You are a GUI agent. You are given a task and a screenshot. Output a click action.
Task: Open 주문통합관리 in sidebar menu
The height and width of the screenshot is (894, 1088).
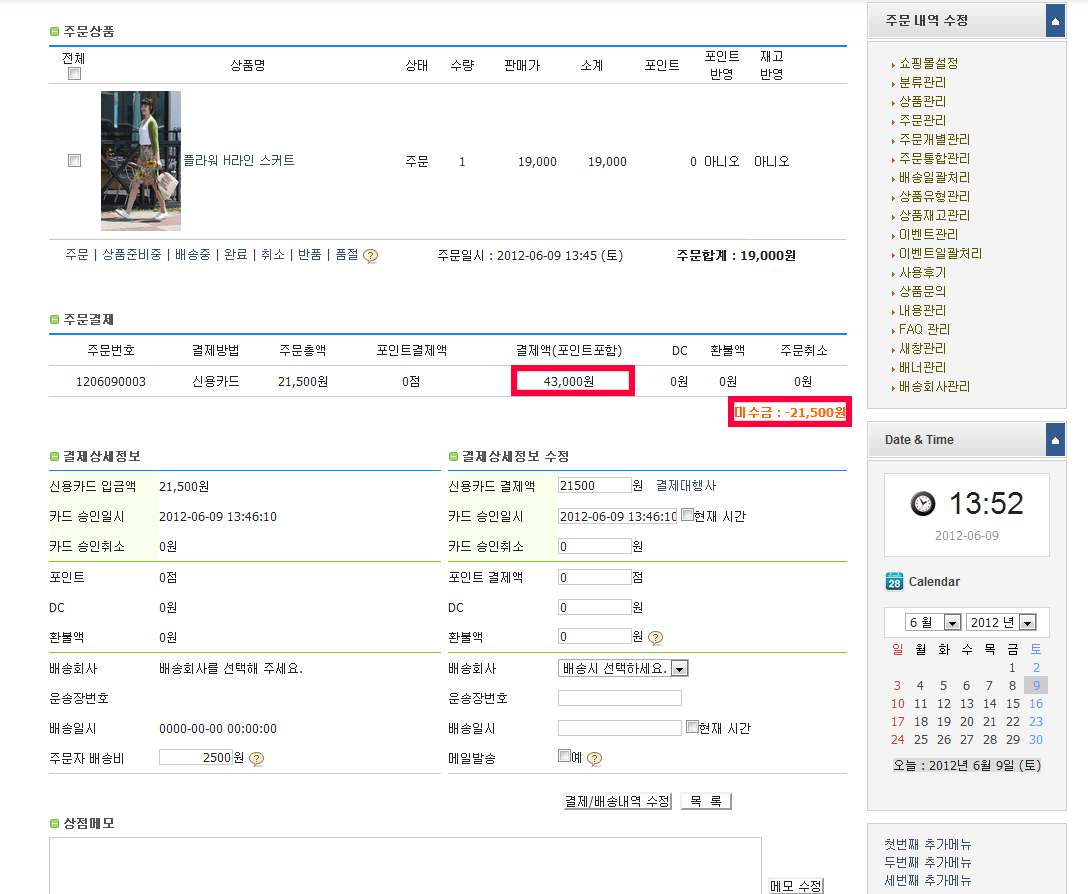(x=934, y=158)
